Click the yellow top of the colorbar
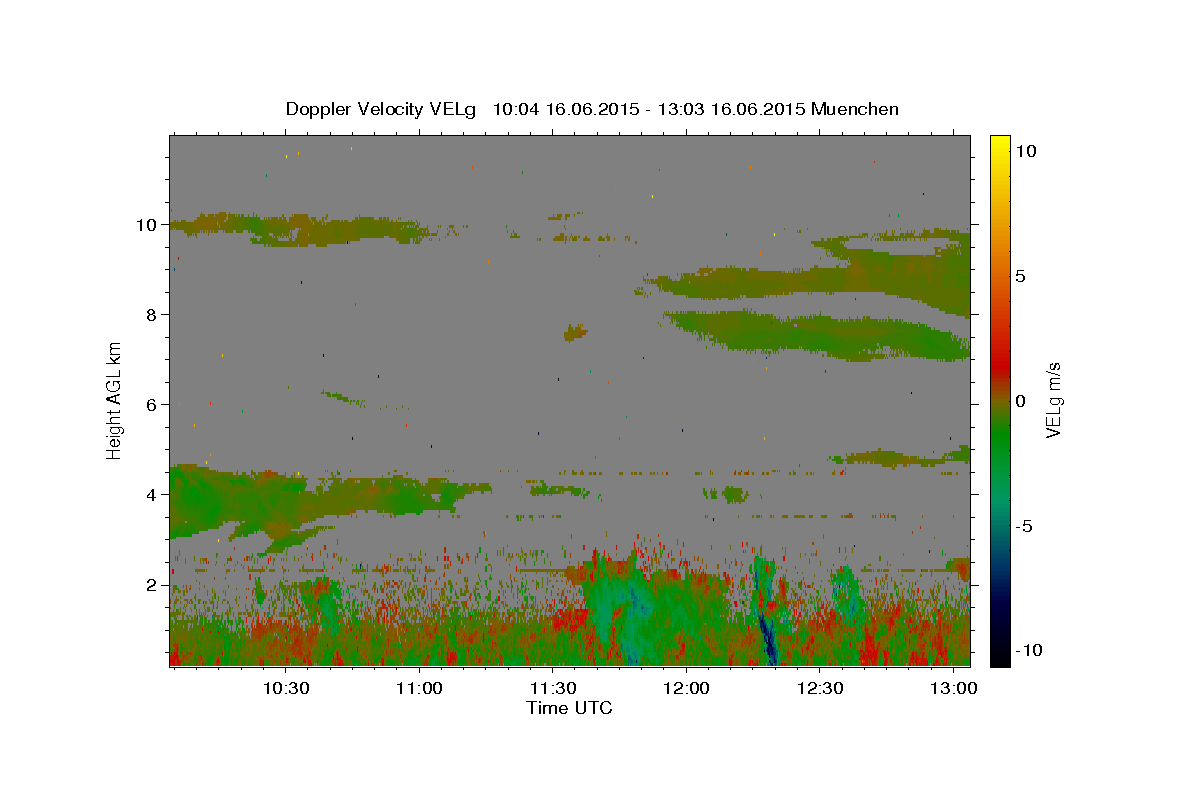 (1000, 143)
